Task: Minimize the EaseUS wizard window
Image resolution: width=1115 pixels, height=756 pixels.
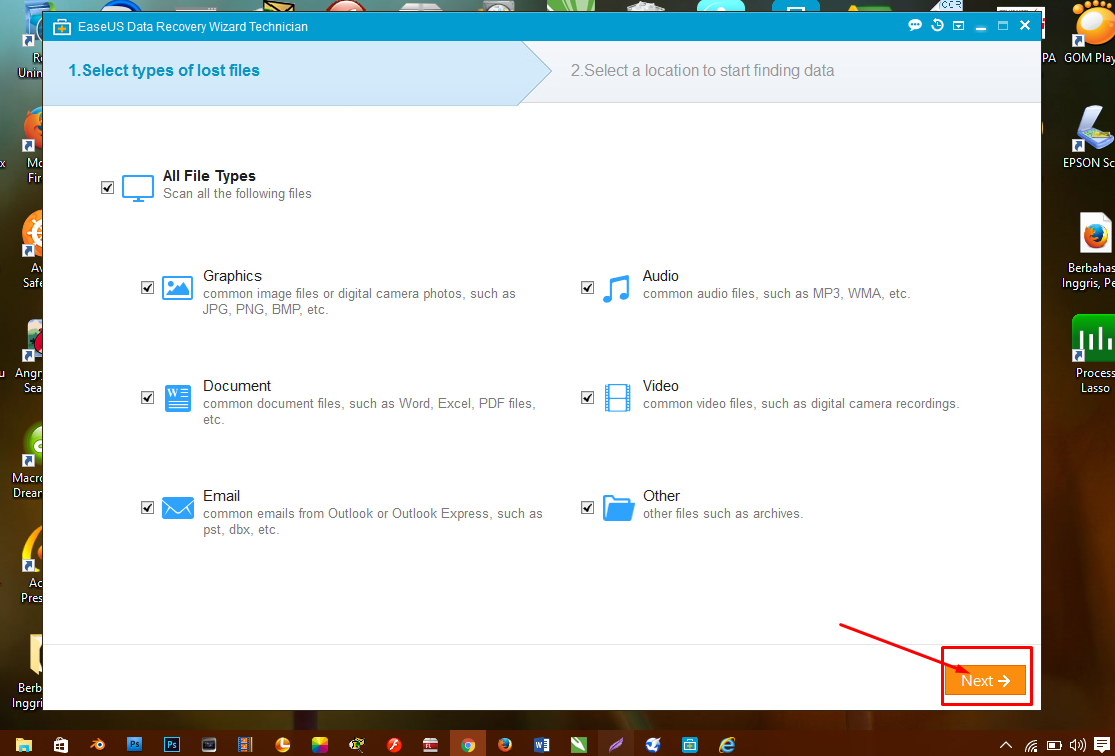Action: (x=981, y=26)
